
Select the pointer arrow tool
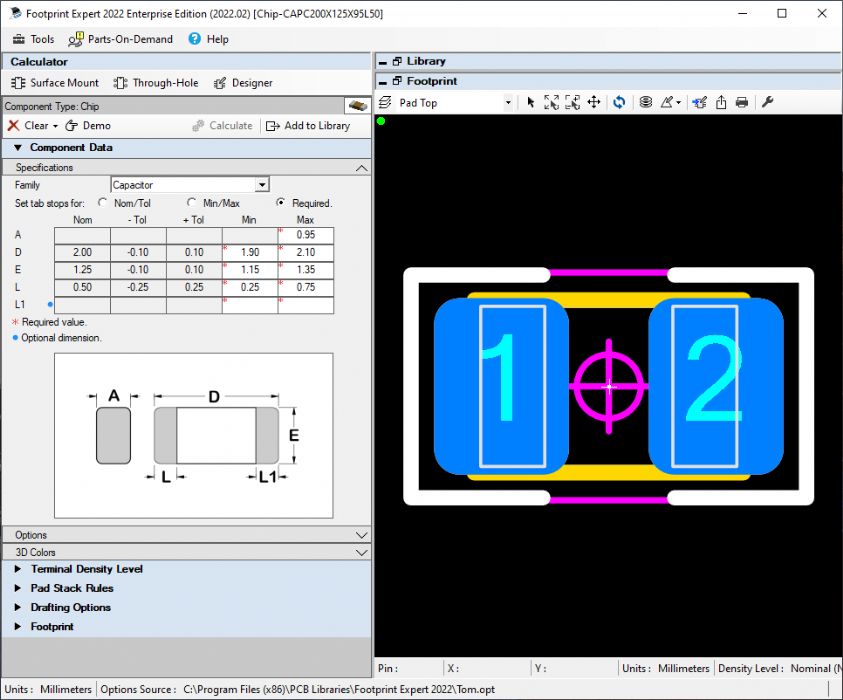pos(531,102)
